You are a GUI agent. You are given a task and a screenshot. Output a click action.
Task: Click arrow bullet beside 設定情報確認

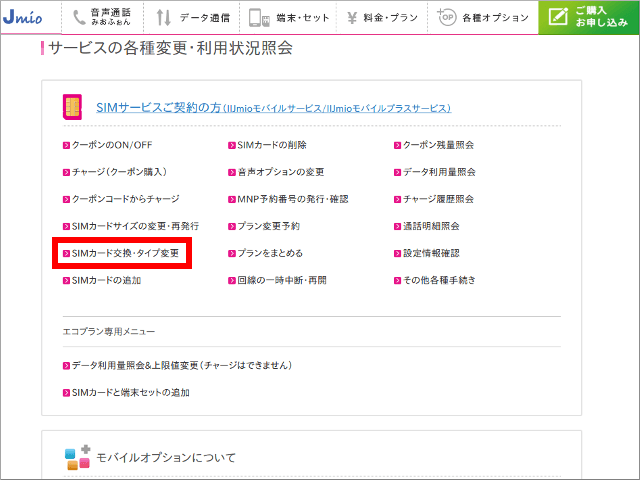pyautogui.click(x=398, y=253)
